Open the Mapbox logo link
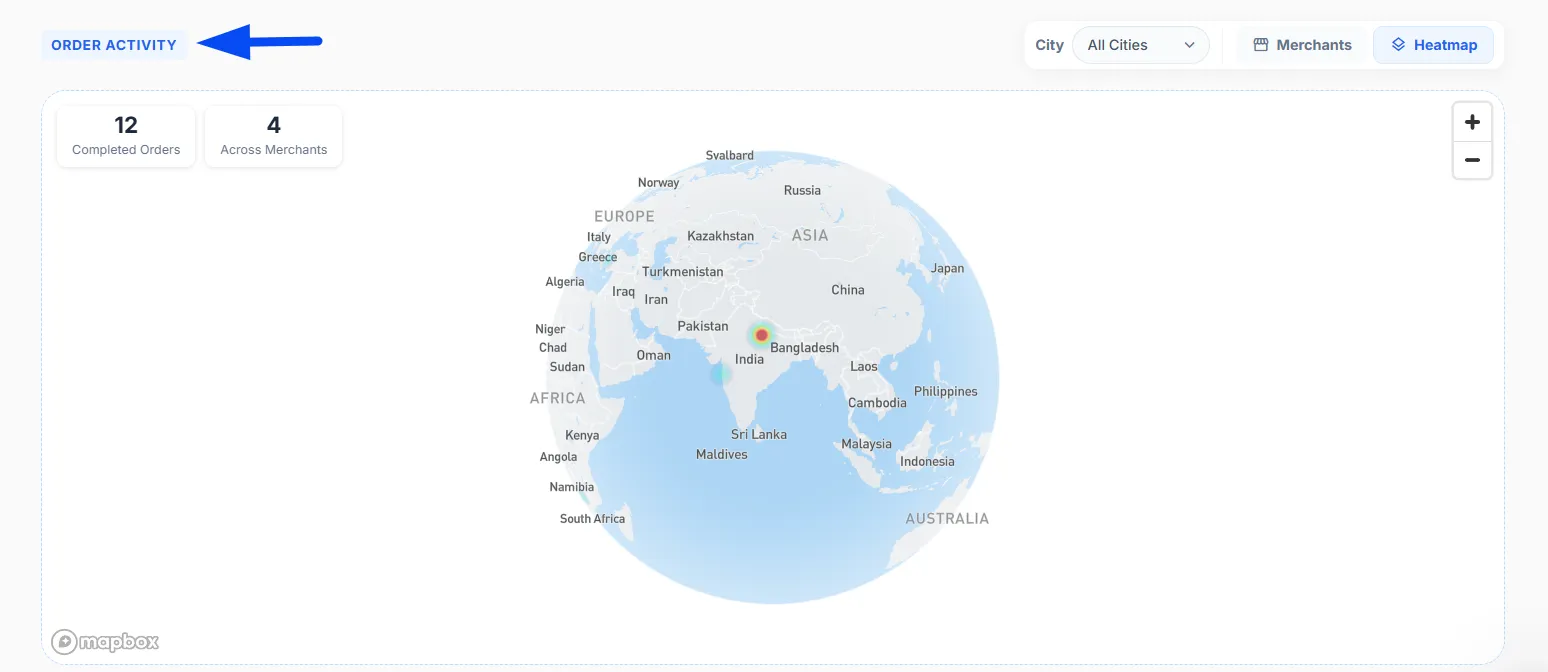The image size is (1548, 672). (x=106, y=642)
